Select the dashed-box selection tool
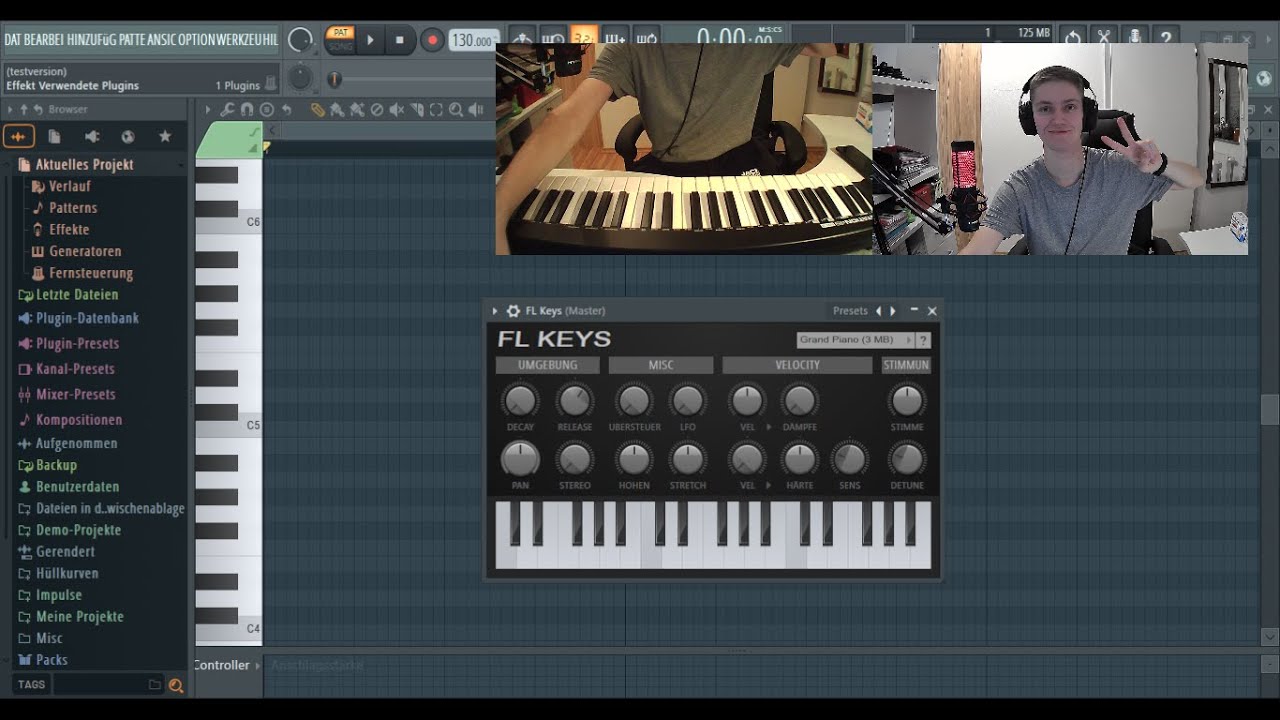This screenshot has height=720, width=1280. tap(436, 110)
